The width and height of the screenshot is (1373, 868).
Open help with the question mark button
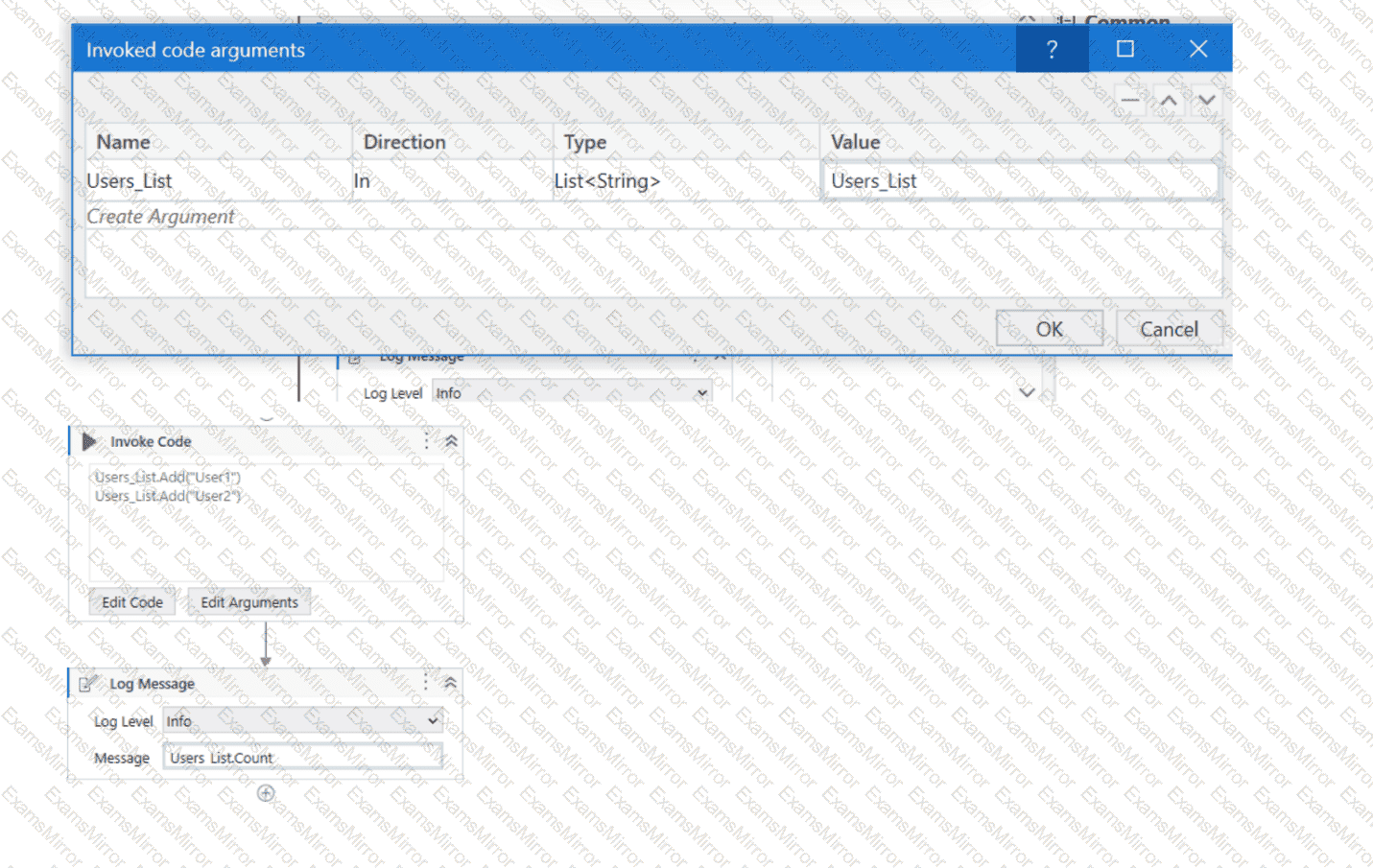(1052, 49)
